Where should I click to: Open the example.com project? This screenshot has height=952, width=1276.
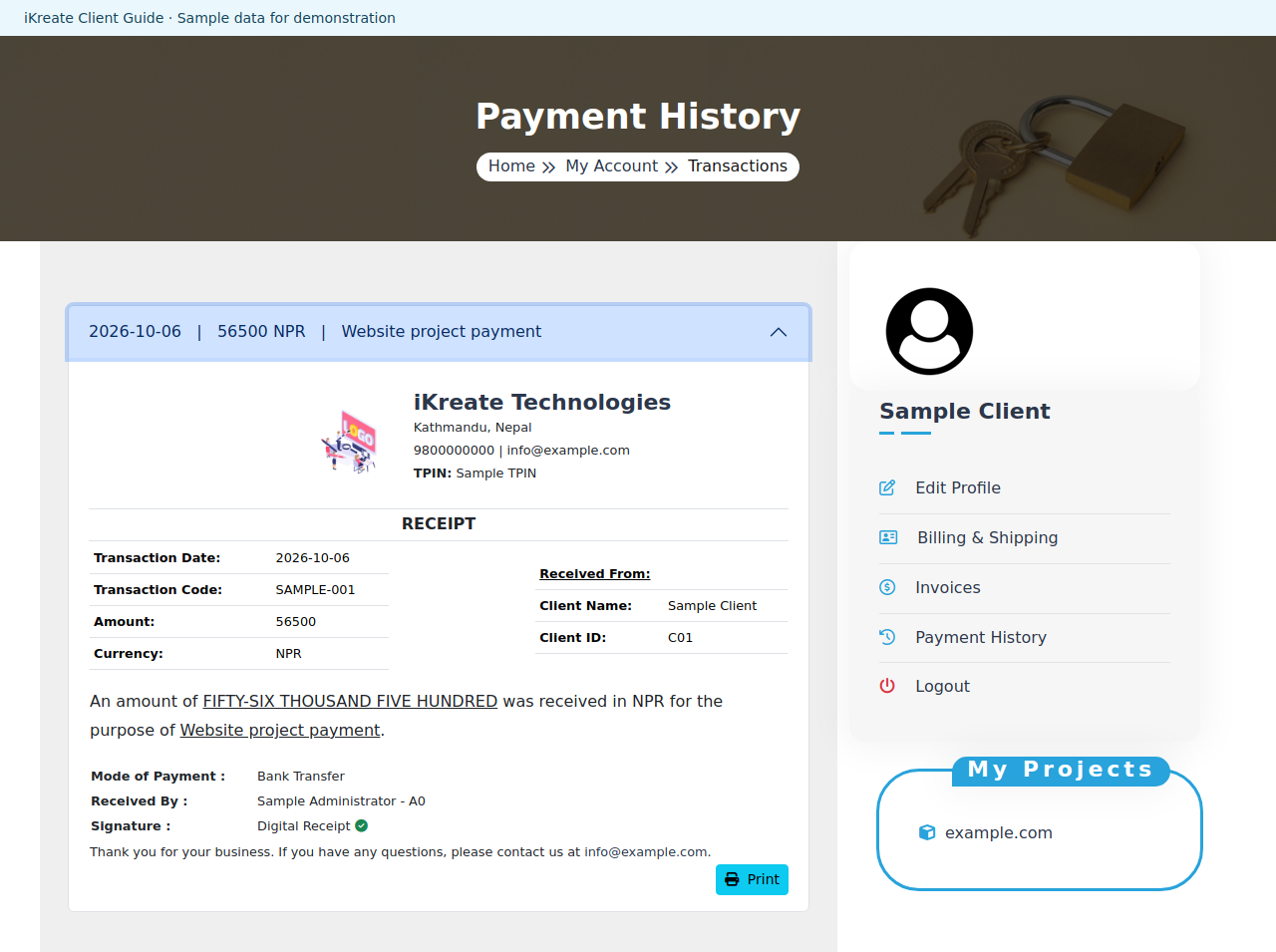click(999, 832)
